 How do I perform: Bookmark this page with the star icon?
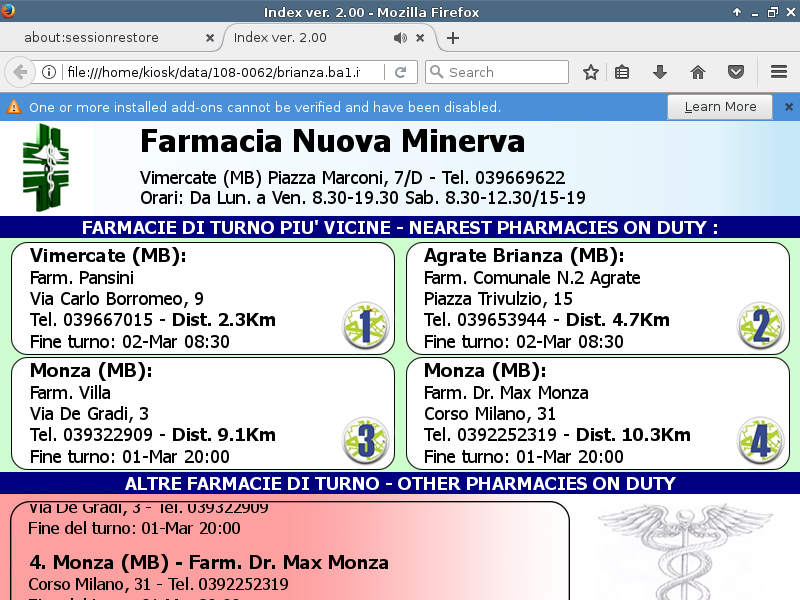(591, 72)
